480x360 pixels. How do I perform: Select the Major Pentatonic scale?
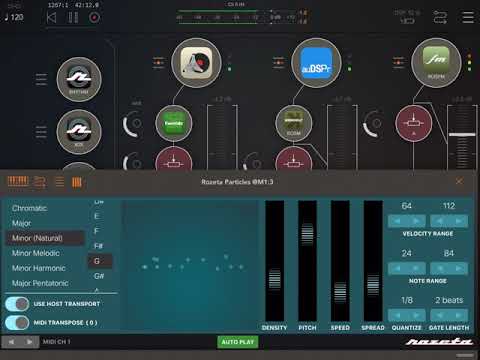tap(40, 283)
